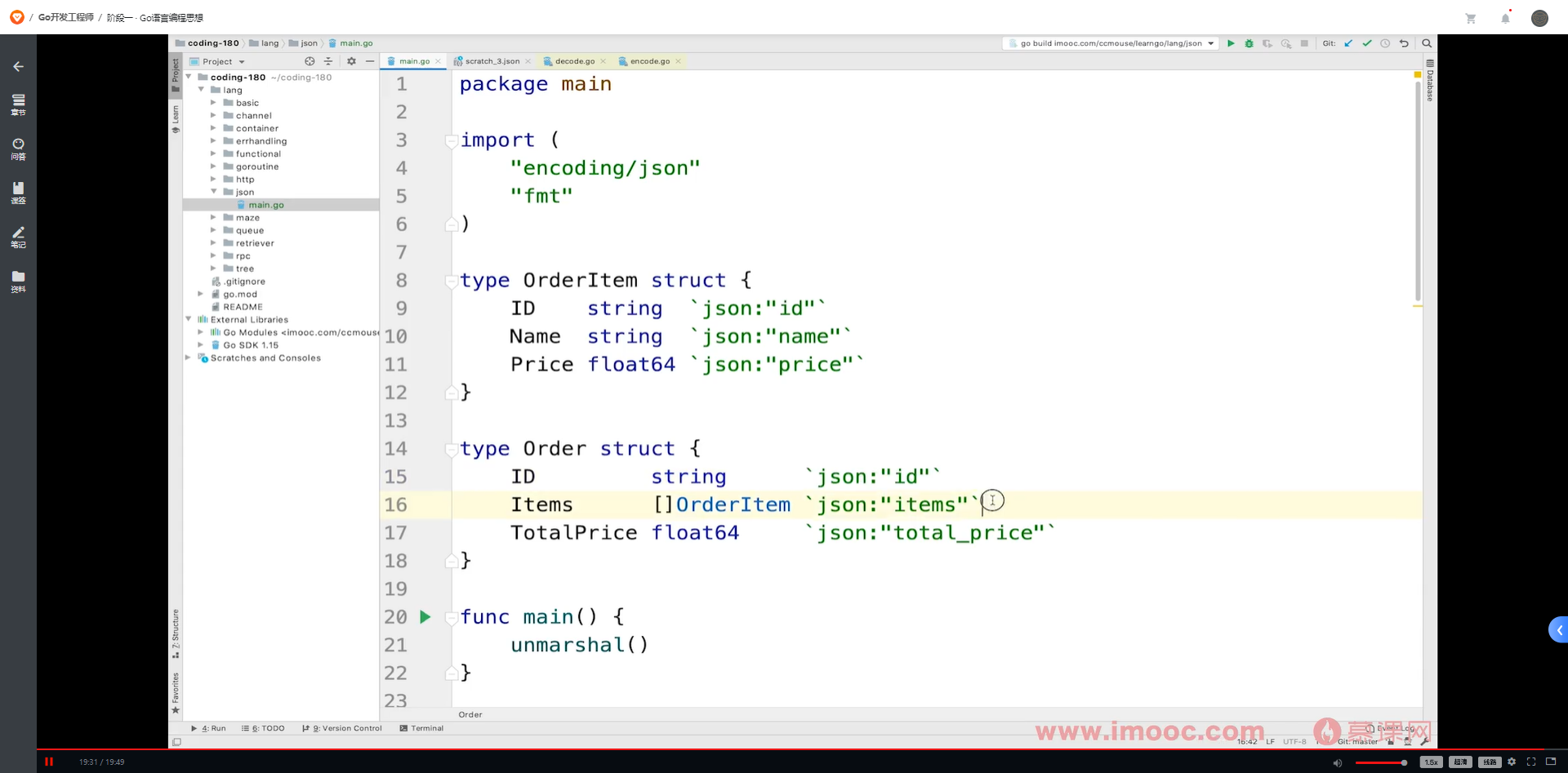Expand the basic folder
This screenshot has height=773, width=1568.
(213, 103)
